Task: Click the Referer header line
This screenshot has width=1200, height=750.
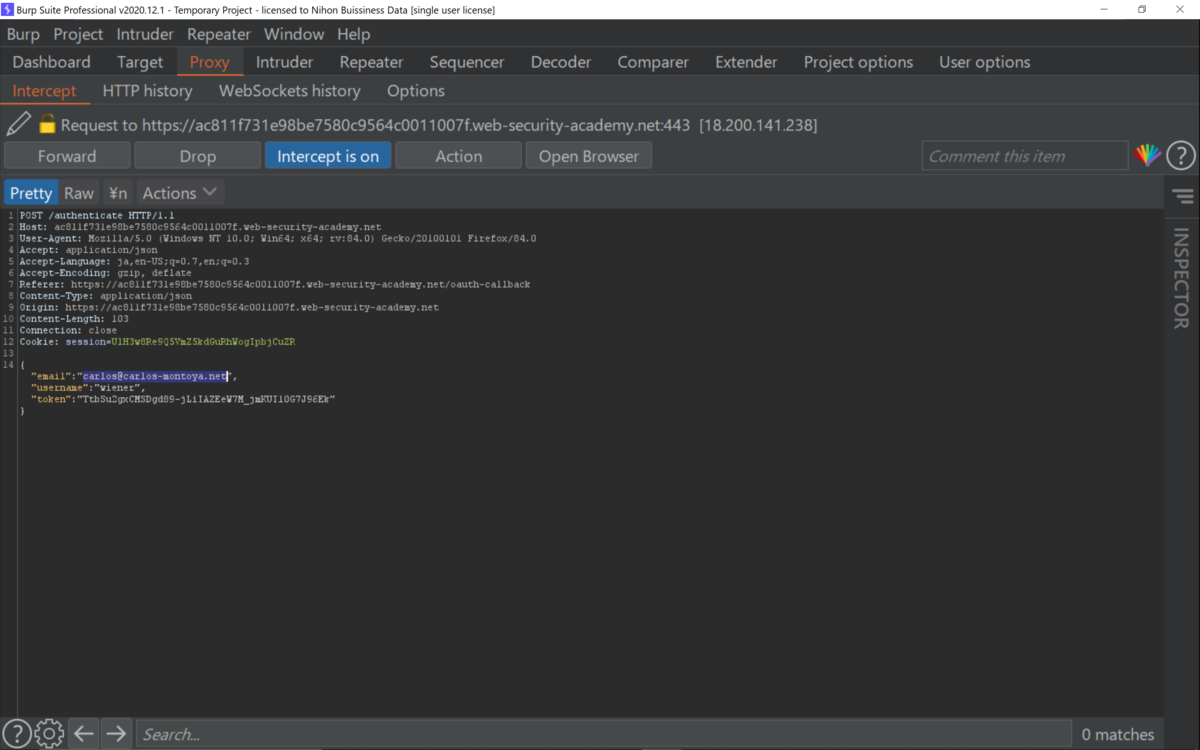Action: tap(275, 284)
